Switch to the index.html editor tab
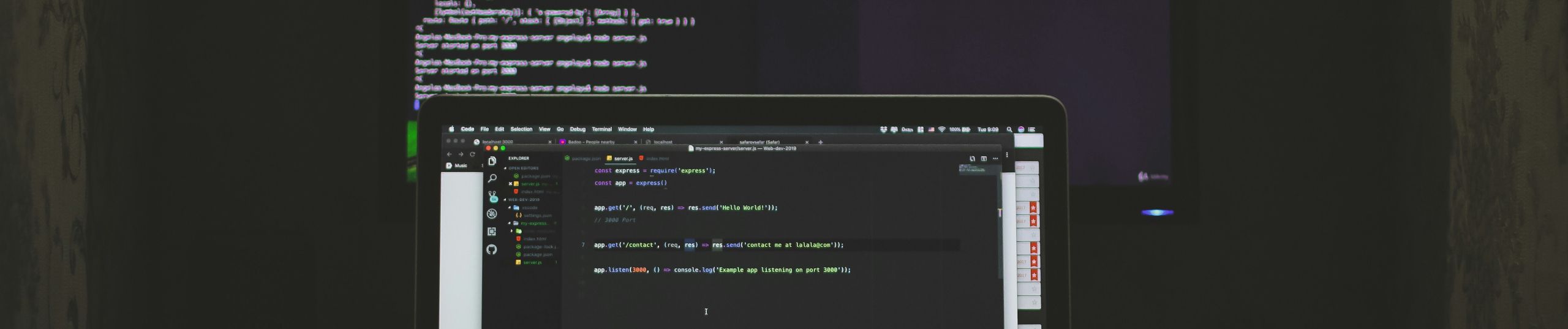 pos(657,159)
